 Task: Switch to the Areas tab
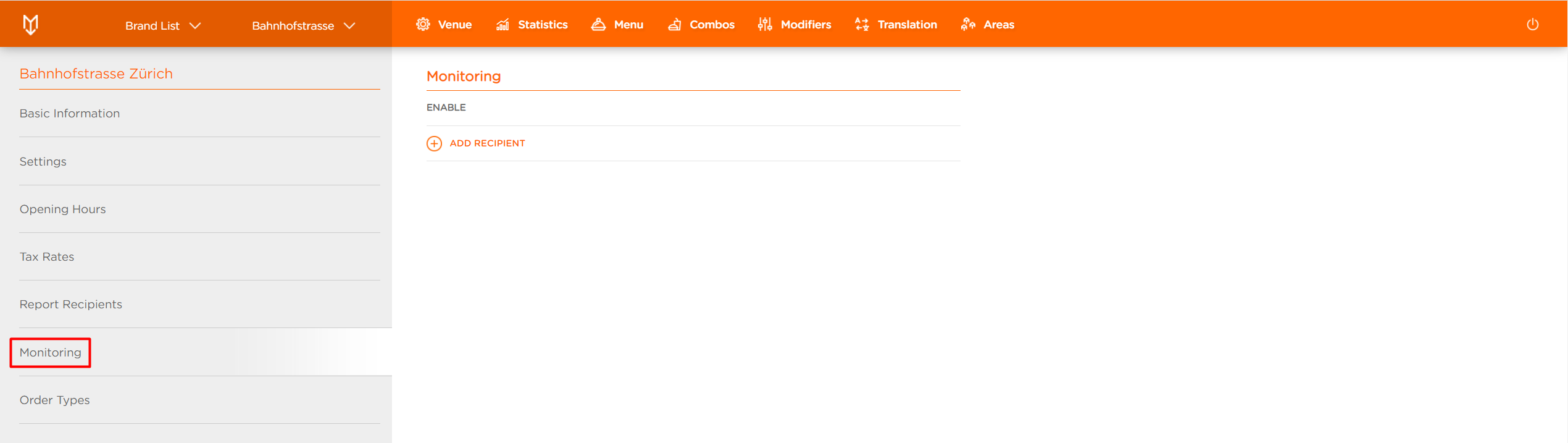pos(988,25)
